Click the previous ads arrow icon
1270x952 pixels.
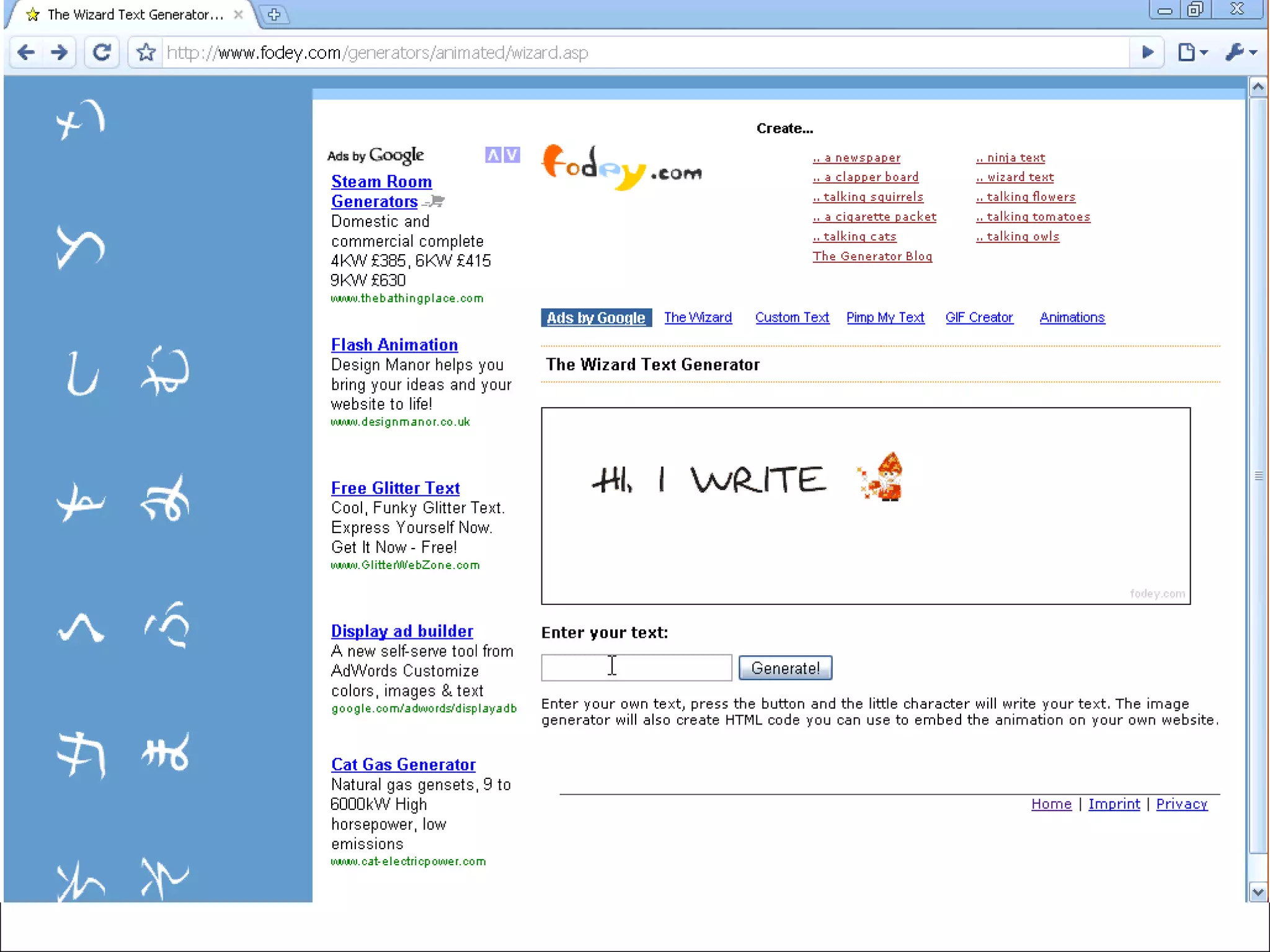pos(493,155)
